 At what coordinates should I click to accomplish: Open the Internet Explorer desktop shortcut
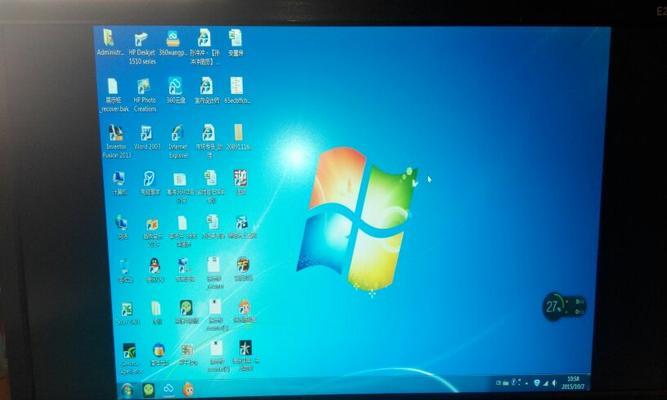click(178, 142)
